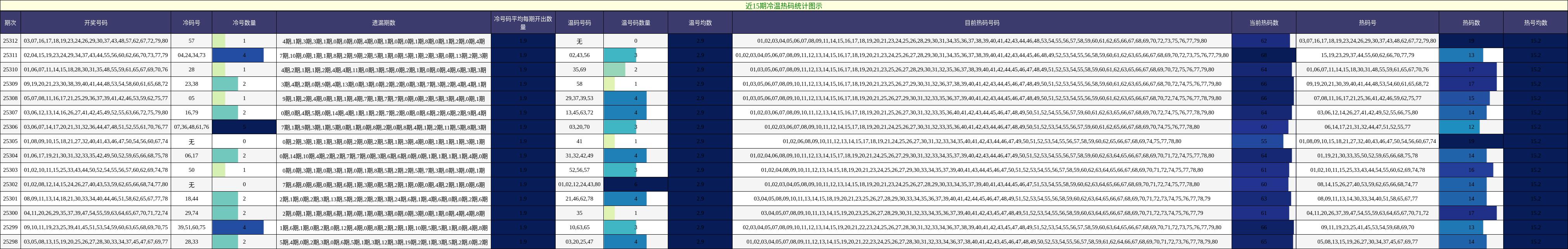Click the 热码数 bar showing 12
Screen dimensions: 1568x249
point(1460,126)
